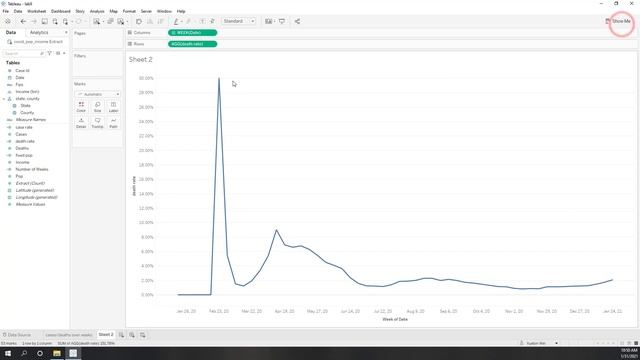This screenshot has width=640, height=360.
Task: Click the Redo forward arrow
Action: click(34, 21)
